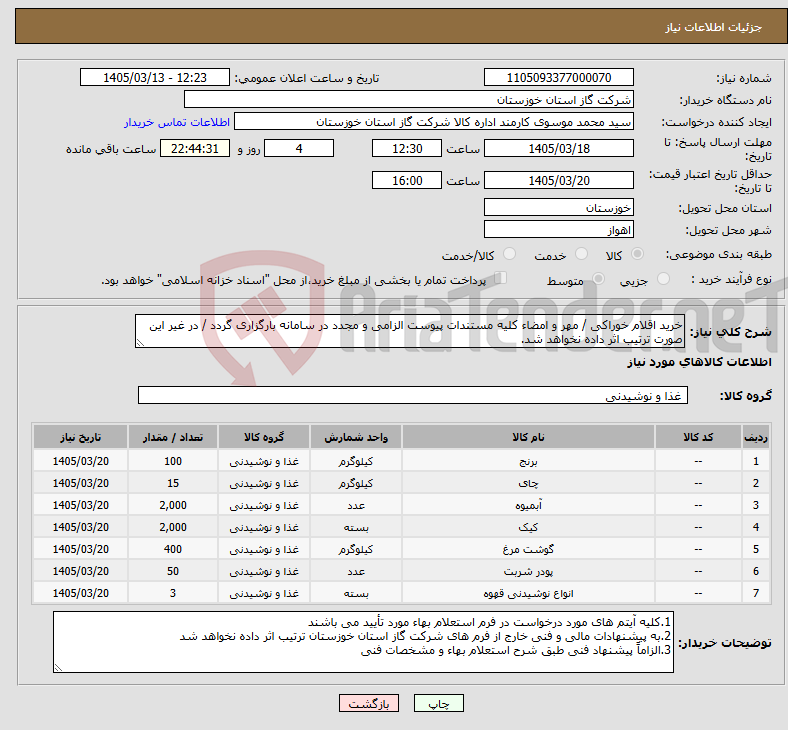
Task: Click the request creator name field
Action: (x=434, y=122)
